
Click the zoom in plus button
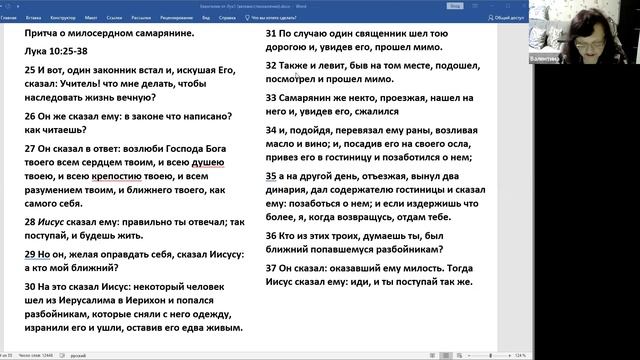point(509,356)
